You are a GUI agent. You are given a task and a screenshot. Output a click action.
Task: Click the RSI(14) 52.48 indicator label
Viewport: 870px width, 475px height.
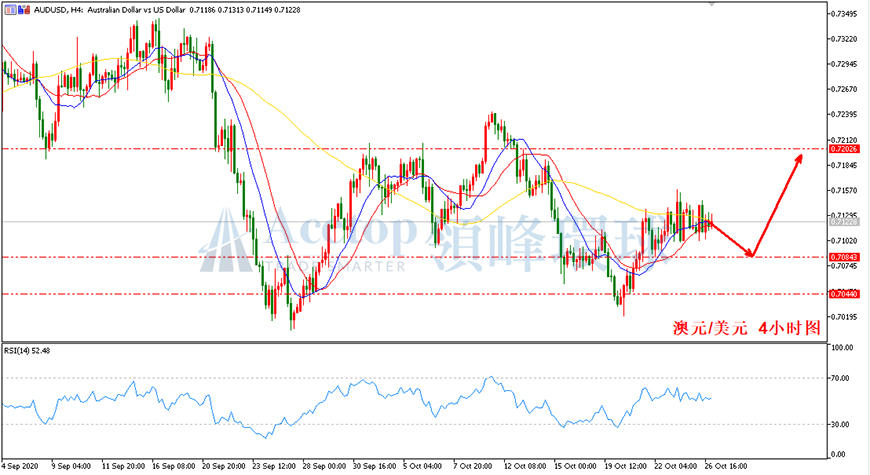(27, 350)
